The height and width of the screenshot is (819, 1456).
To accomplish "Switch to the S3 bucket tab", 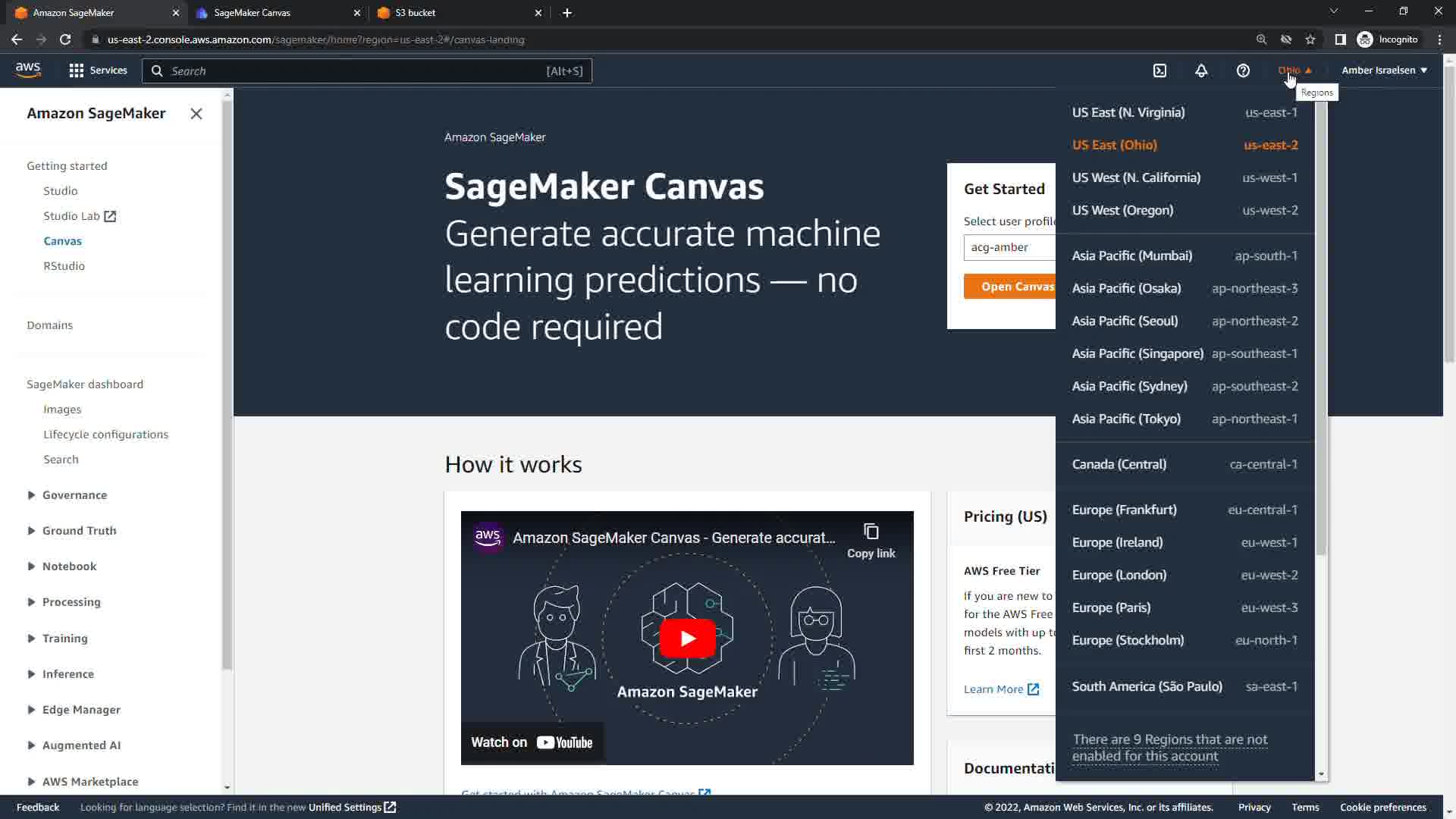I will (x=416, y=13).
